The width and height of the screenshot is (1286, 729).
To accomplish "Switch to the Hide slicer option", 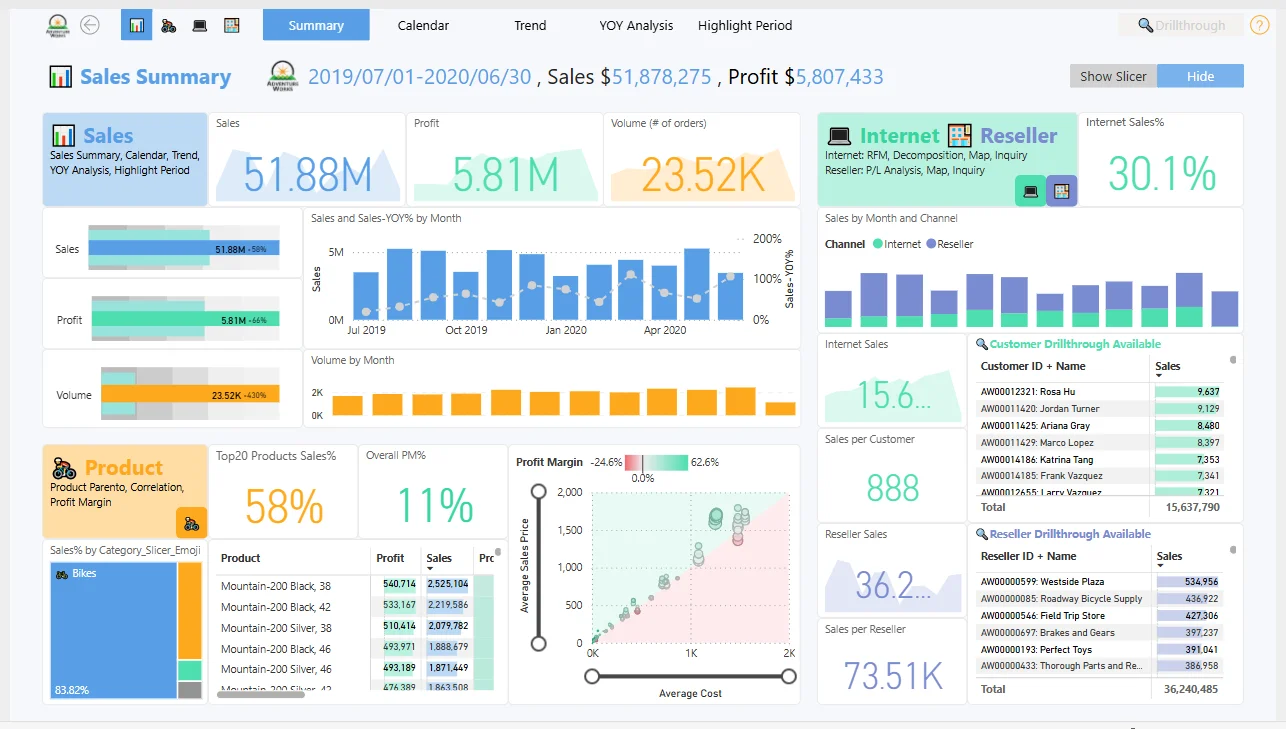I will tap(1200, 76).
